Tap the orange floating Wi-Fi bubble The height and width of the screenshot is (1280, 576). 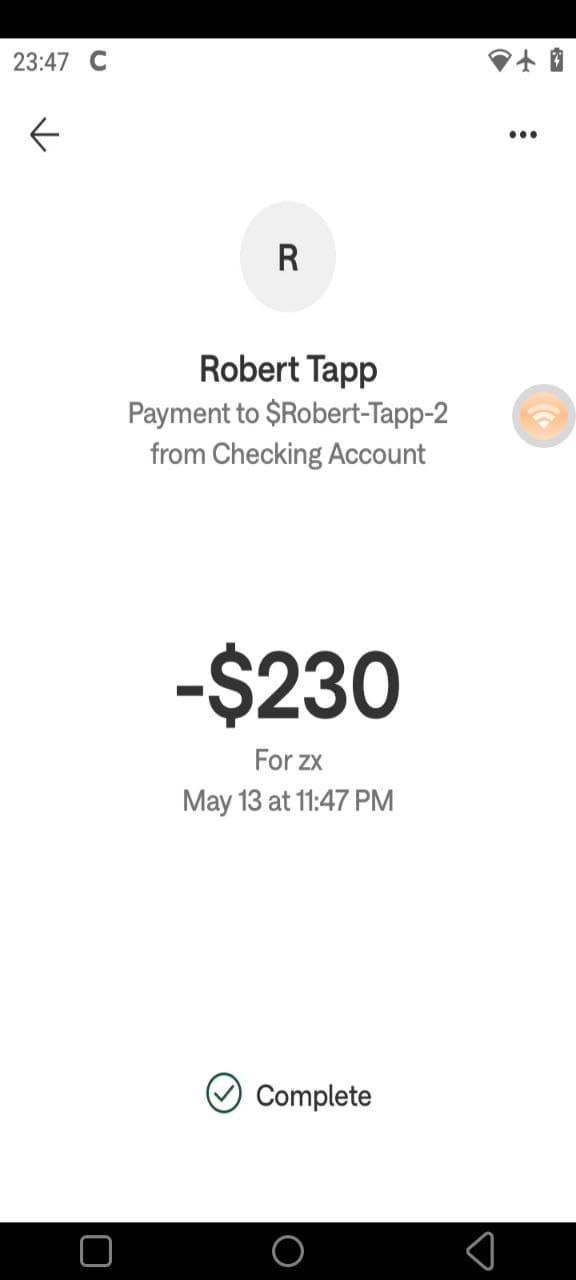coord(544,415)
